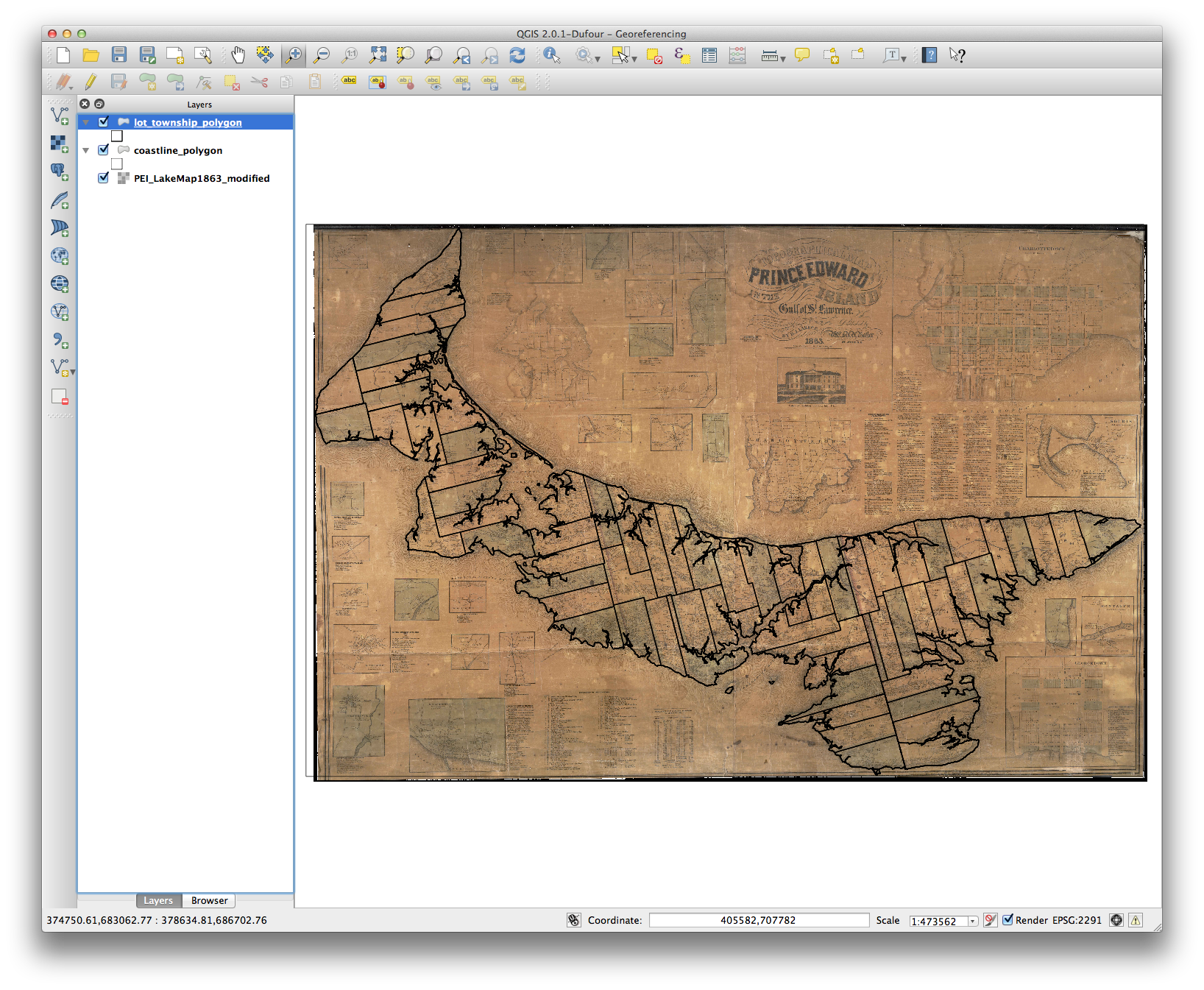The height and width of the screenshot is (990, 1204).
Task: Click the Add PostGIS Layer elephant icon
Action: (x=60, y=172)
